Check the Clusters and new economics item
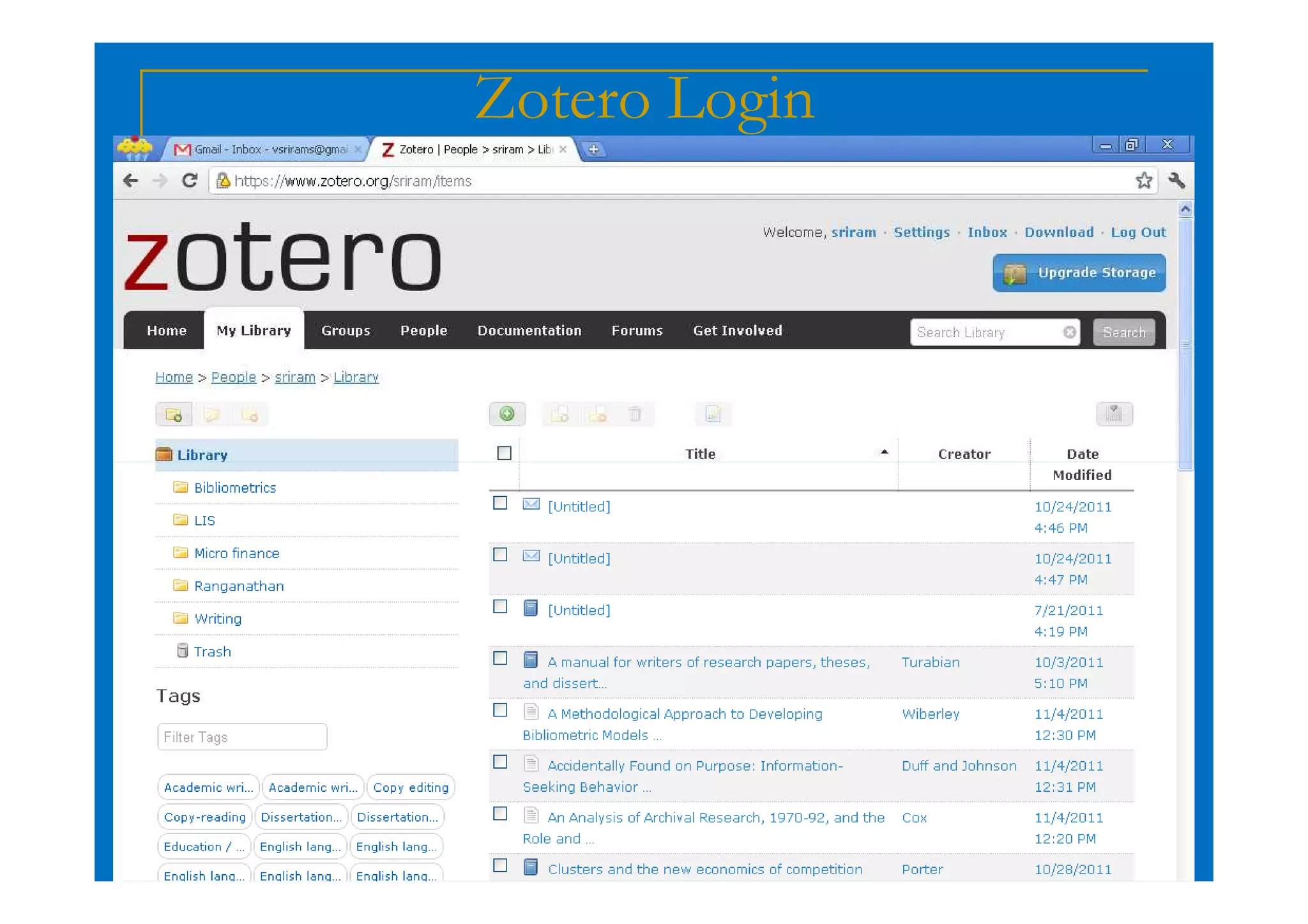Image resolution: width=1308 pixels, height=924 pixels. click(x=501, y=865)
